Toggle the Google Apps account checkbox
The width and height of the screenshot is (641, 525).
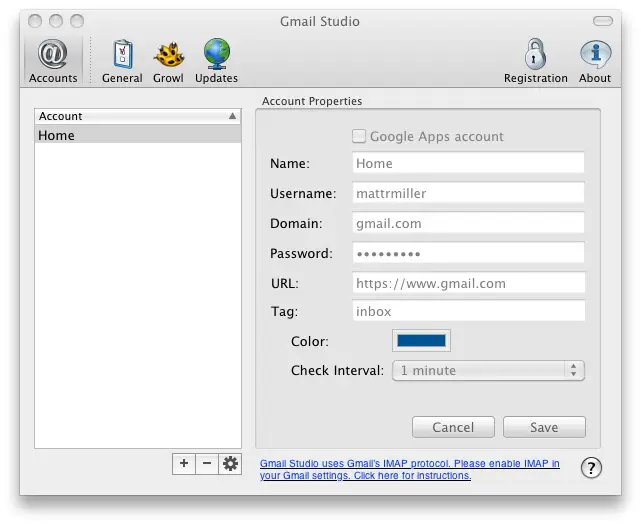click(x=359, y=136)
